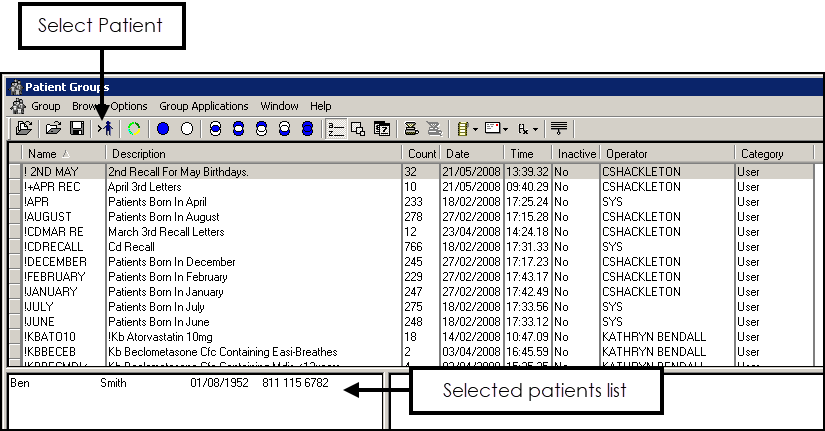
Task: Open the Help menu
Action: pyautogui.click(x=320, y=106)
